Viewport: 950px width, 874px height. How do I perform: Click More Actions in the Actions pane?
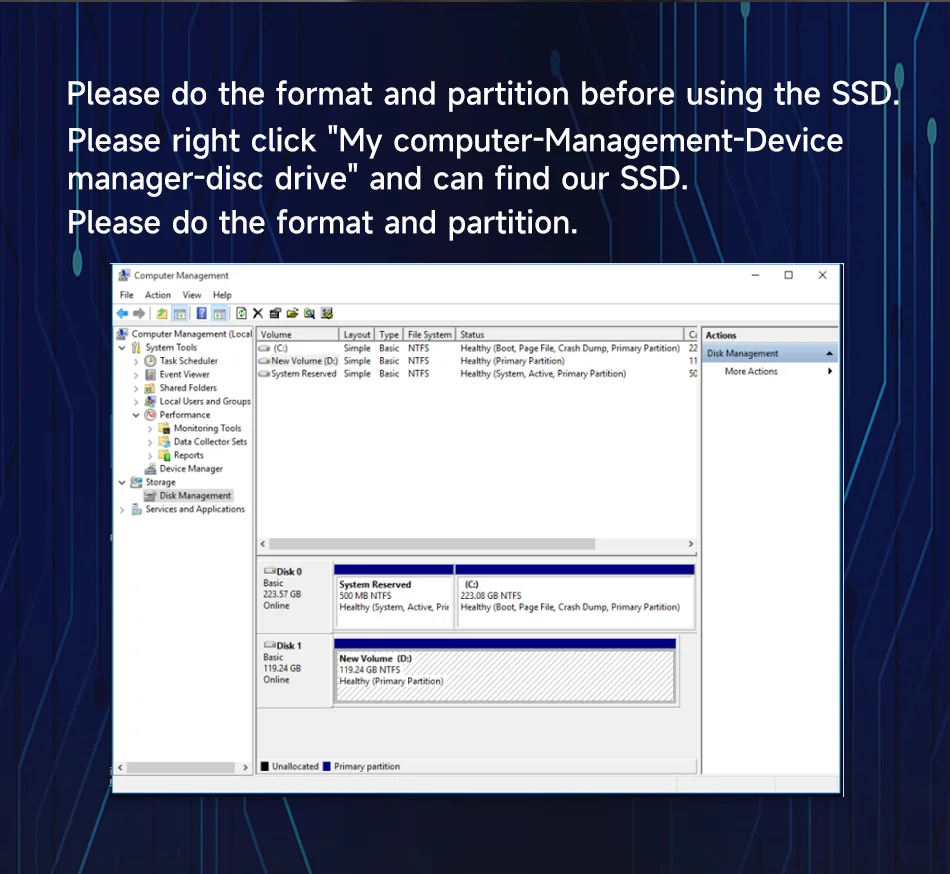[751, 372]
